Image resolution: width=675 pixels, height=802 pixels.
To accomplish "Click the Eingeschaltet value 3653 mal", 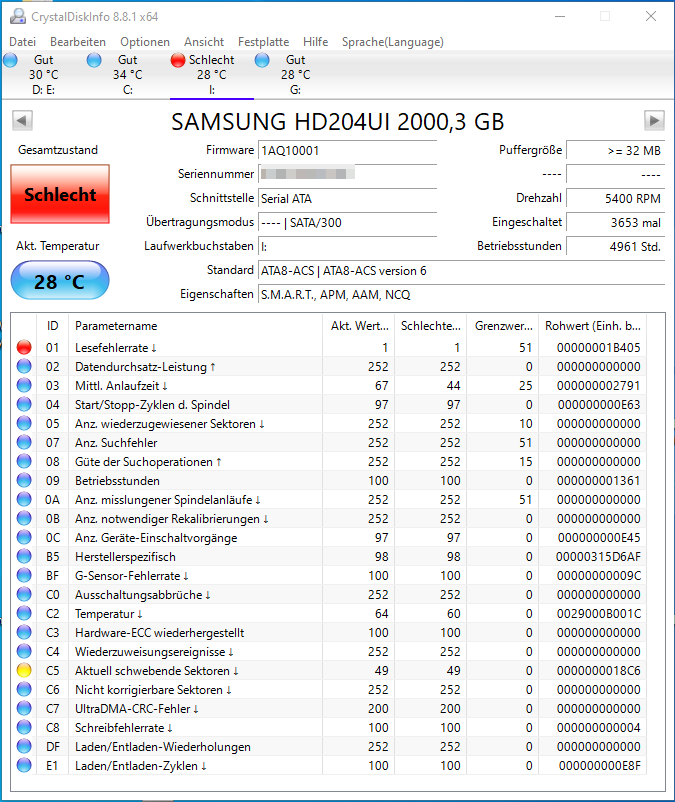I will 616,222.
